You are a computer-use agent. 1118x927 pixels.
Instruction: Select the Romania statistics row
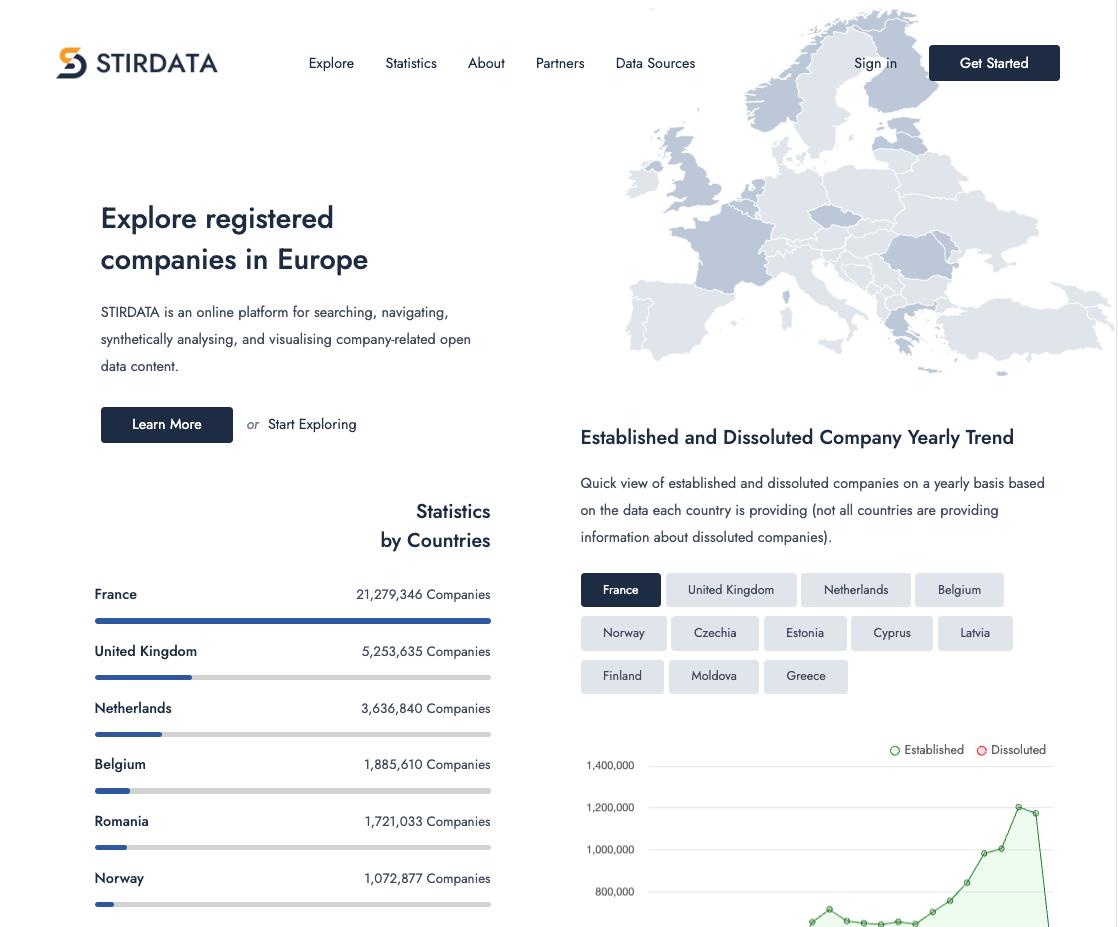(x=292, y=822)
